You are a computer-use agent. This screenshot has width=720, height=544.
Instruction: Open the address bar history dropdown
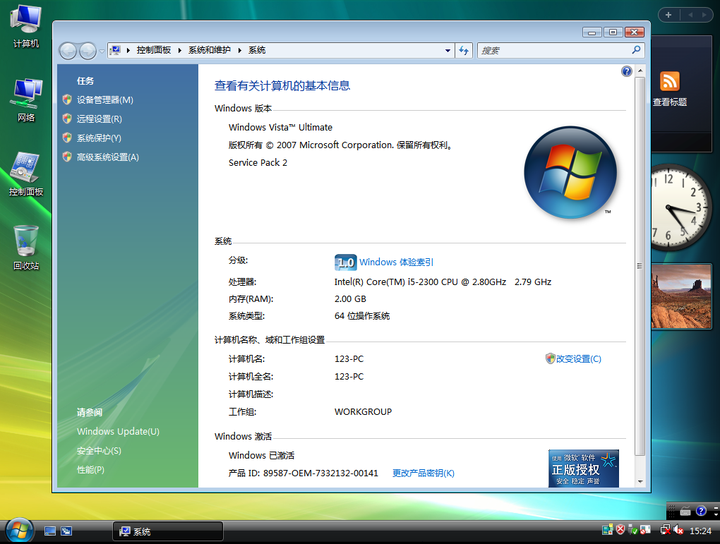pyautogui.click(x=448, y=50)
